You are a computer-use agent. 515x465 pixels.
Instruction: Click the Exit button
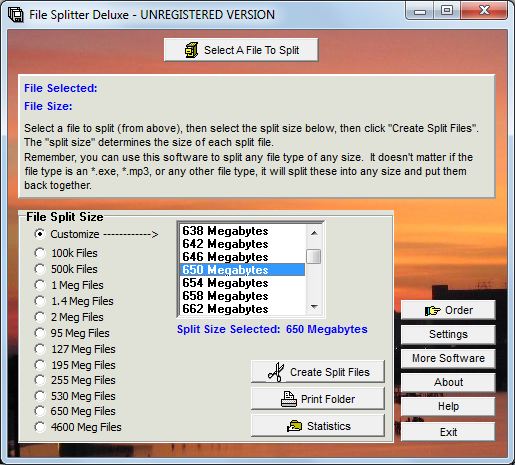click(x=448, y=432)
